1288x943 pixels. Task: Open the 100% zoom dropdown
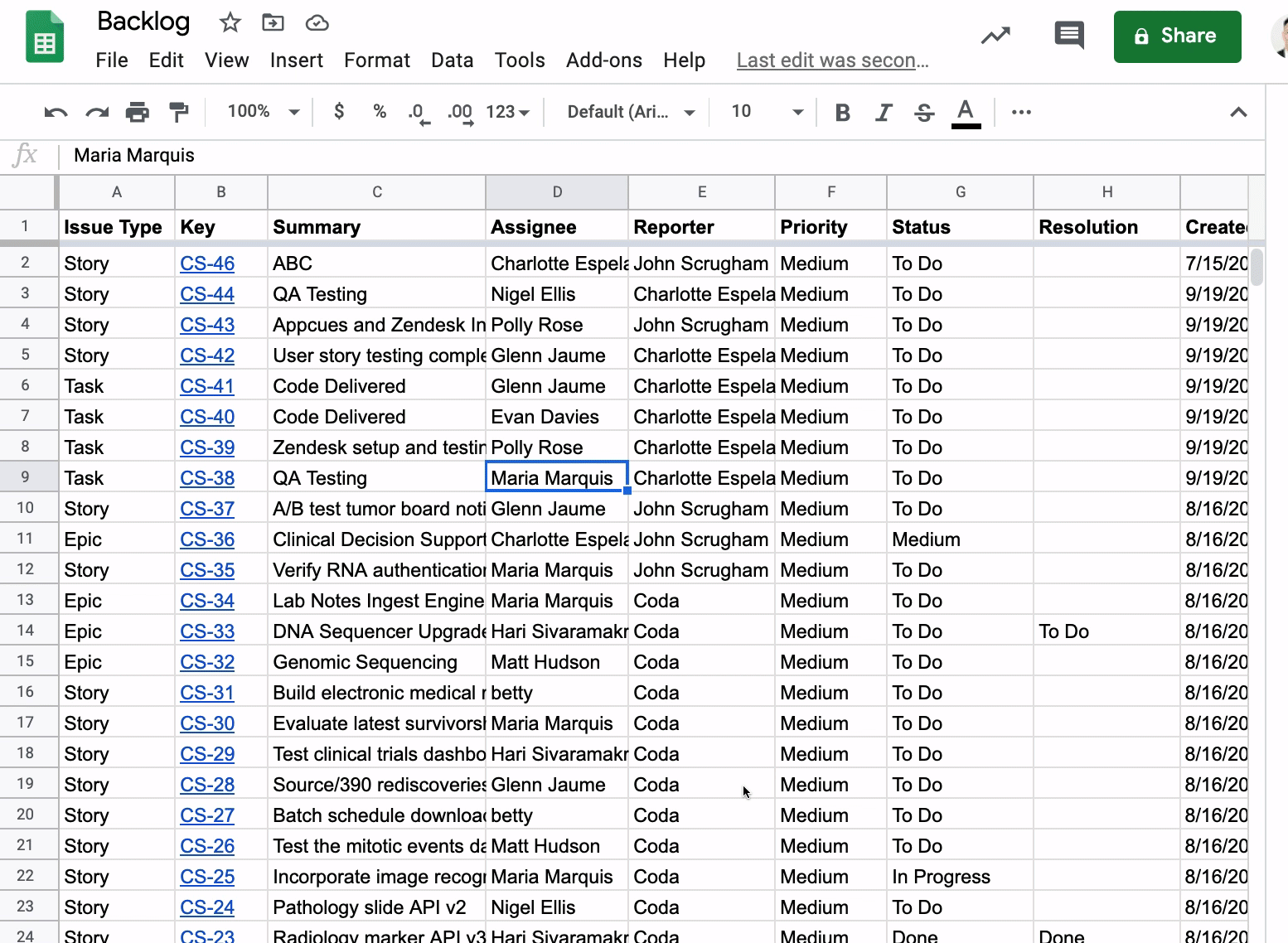coord(263,112)
